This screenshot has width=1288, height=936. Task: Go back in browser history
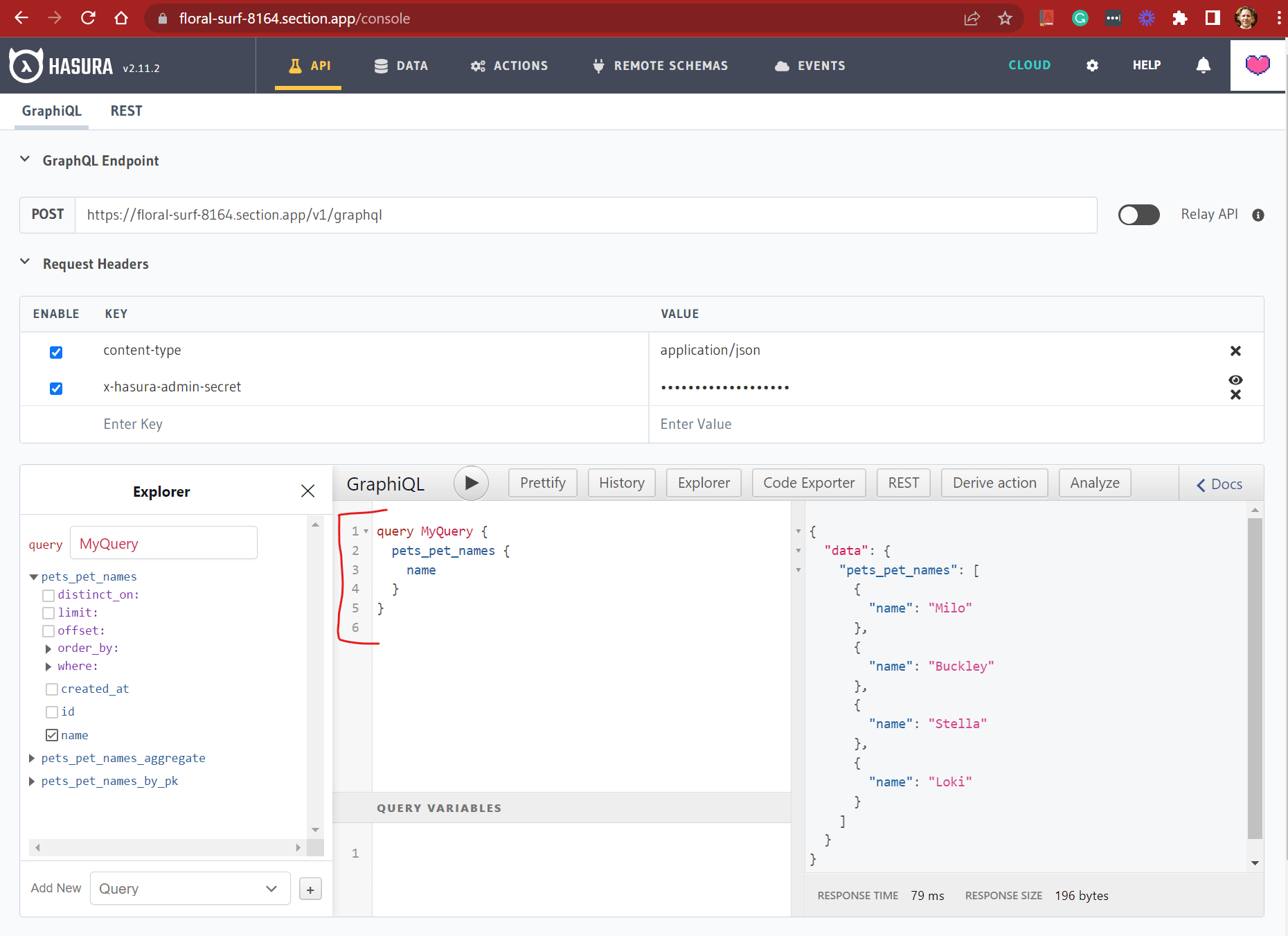click(21, 18)
